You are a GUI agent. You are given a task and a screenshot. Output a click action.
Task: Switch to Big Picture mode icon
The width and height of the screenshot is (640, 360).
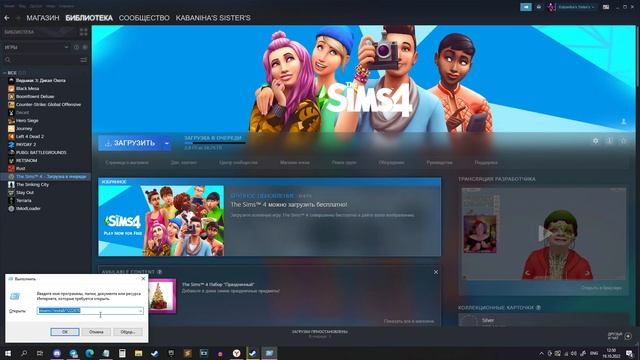(606, 7)
